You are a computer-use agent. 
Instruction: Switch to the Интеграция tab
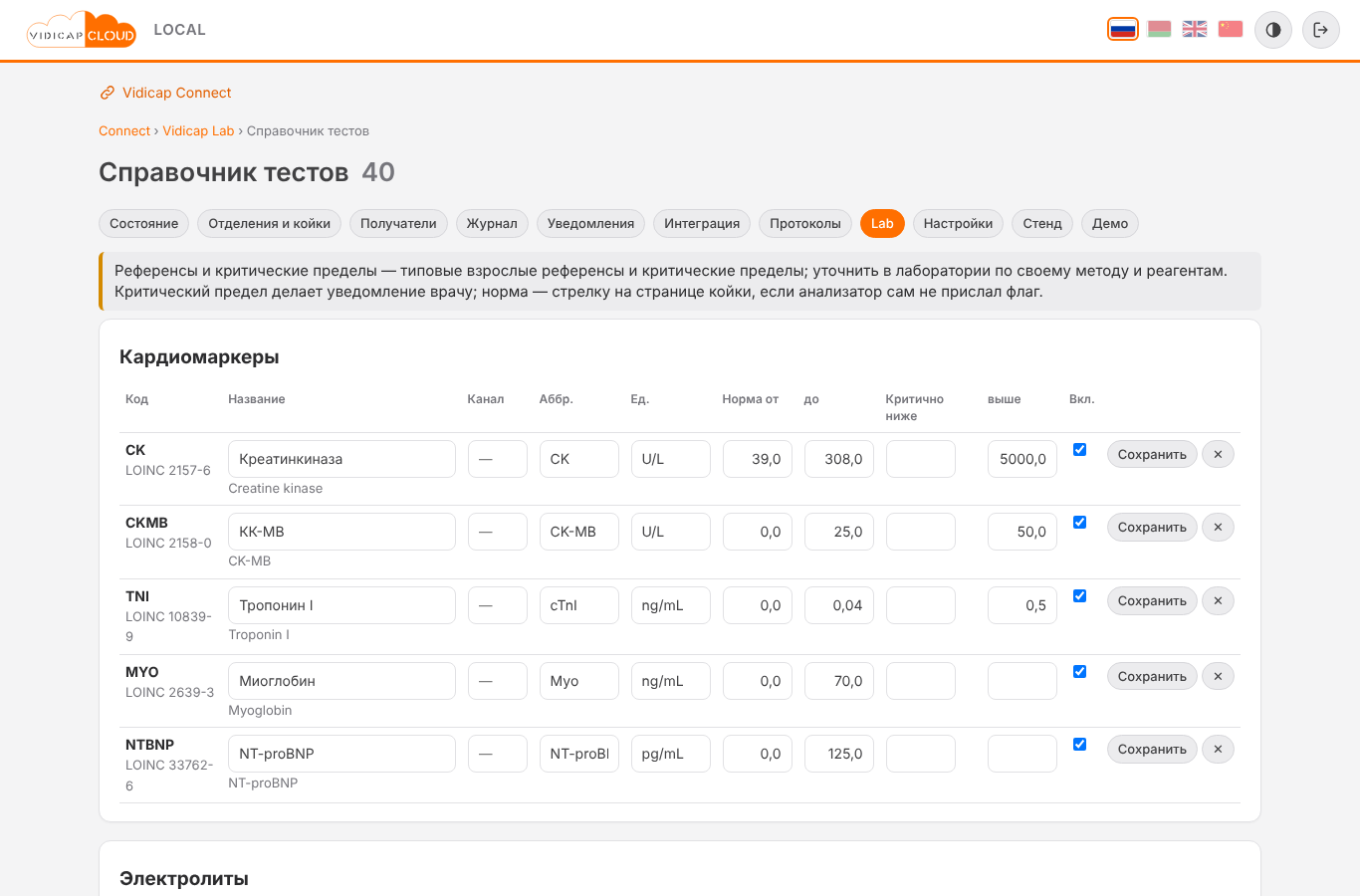click(702, 223)
